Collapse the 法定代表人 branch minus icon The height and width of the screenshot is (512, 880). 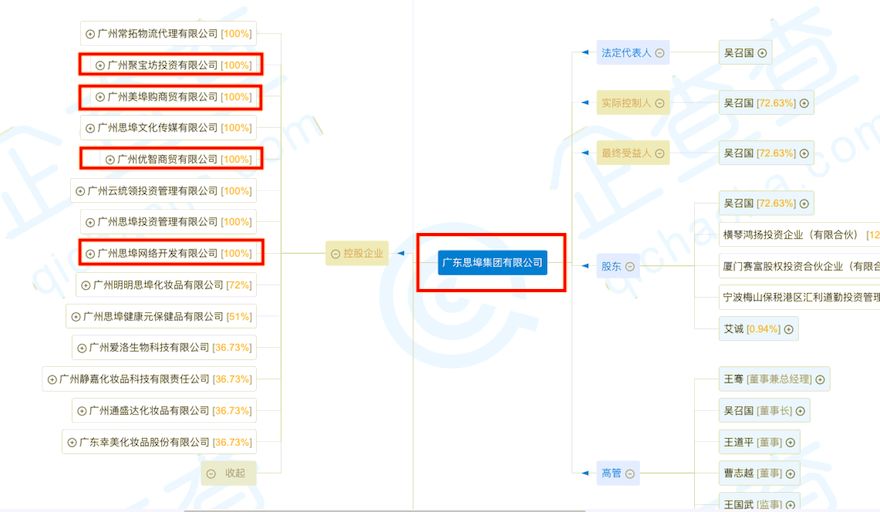click(660, 53)
